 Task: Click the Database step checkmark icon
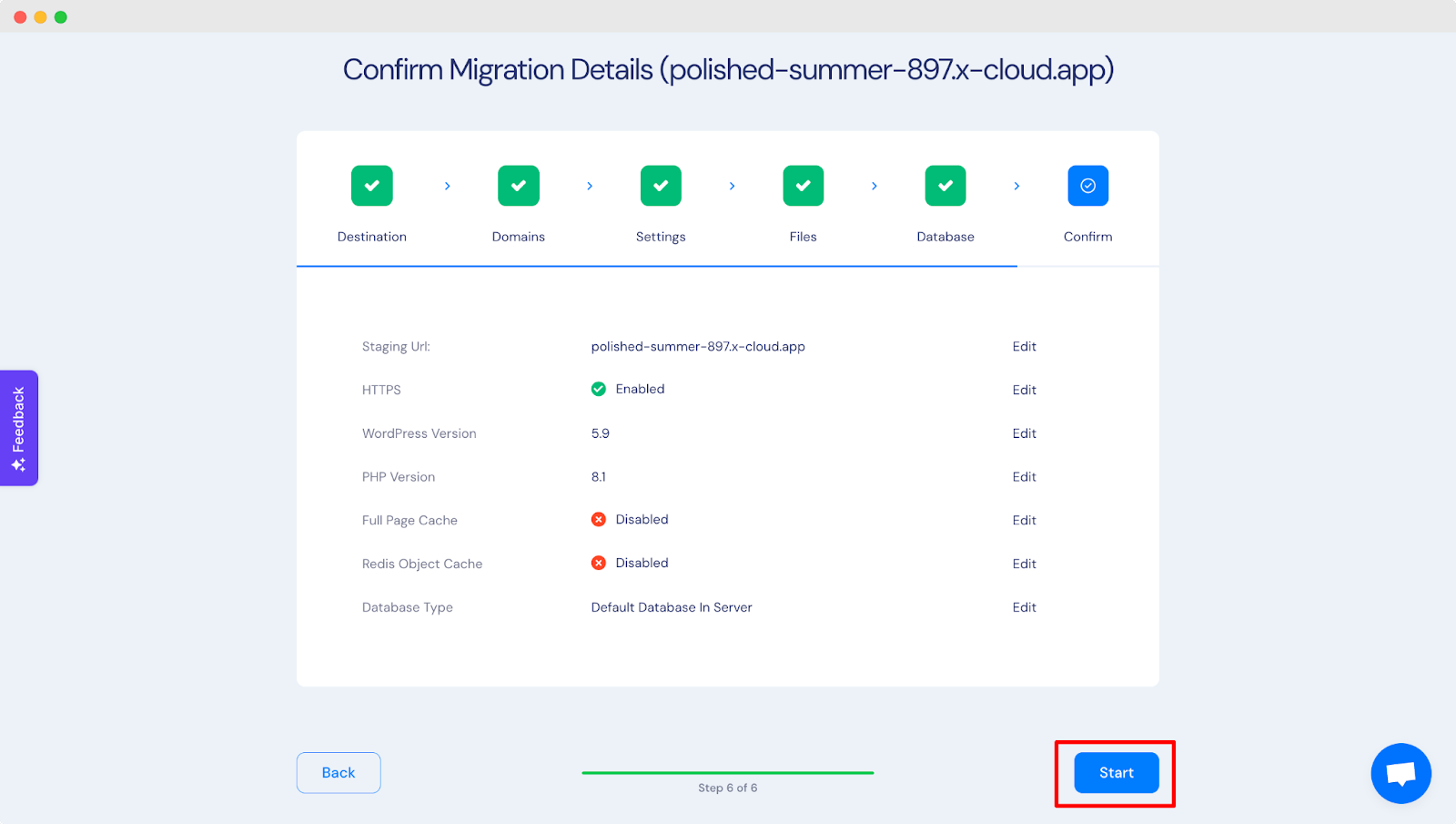[x=945, y=185]
